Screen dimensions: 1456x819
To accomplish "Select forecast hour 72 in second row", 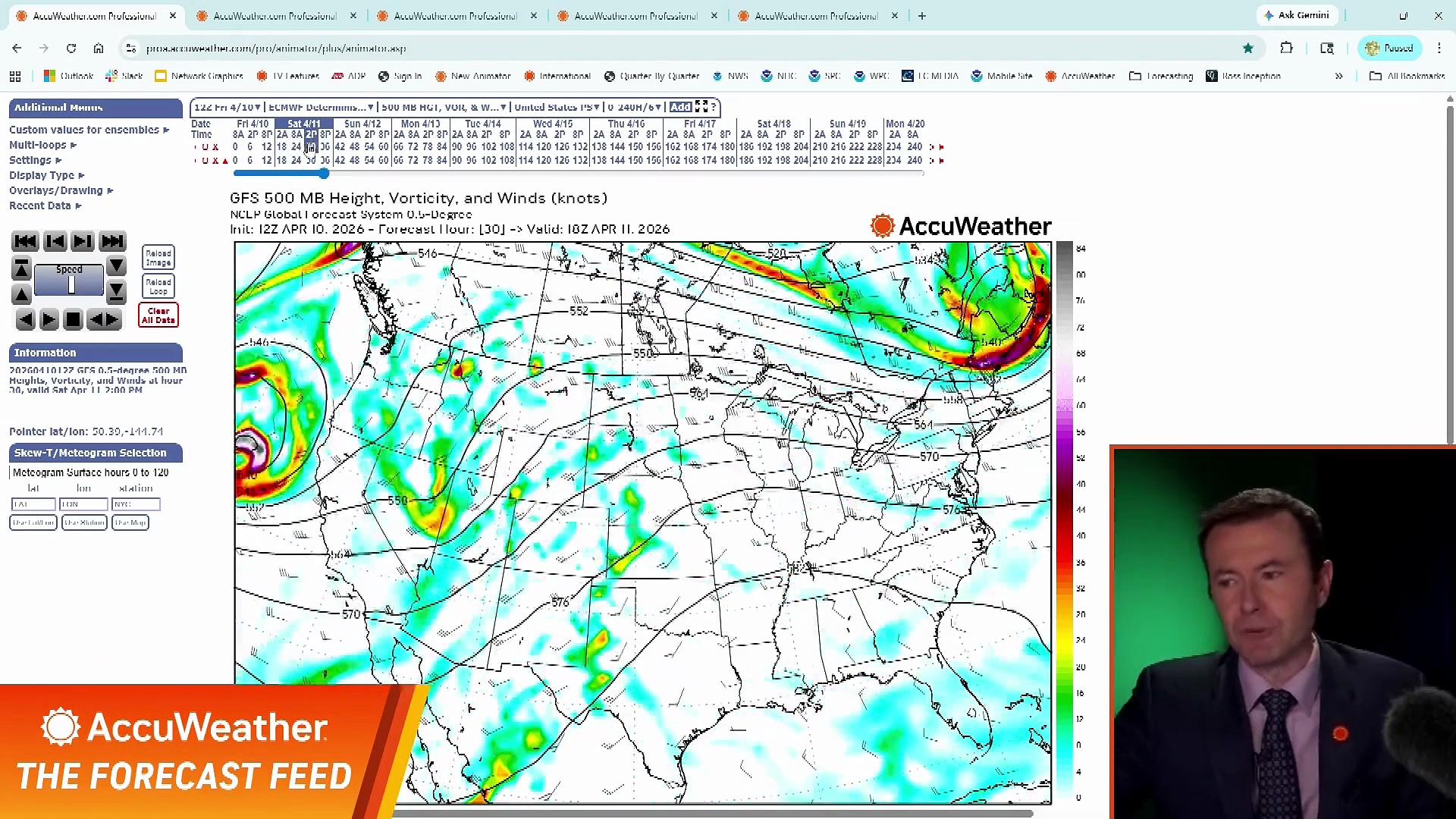I will pos(413,161).
